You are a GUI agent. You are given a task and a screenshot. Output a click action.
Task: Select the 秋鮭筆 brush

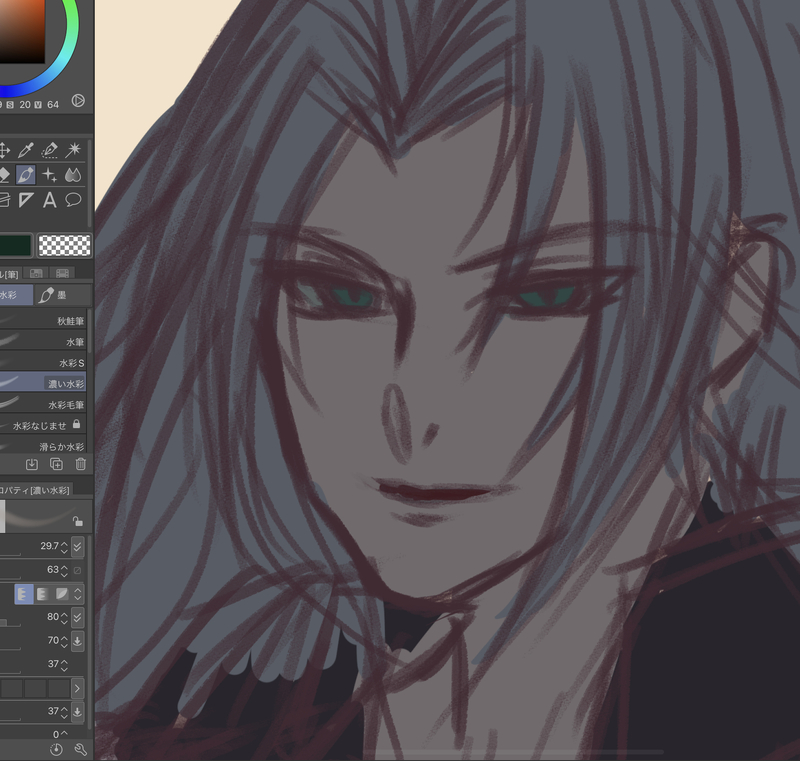pos(43,321)
